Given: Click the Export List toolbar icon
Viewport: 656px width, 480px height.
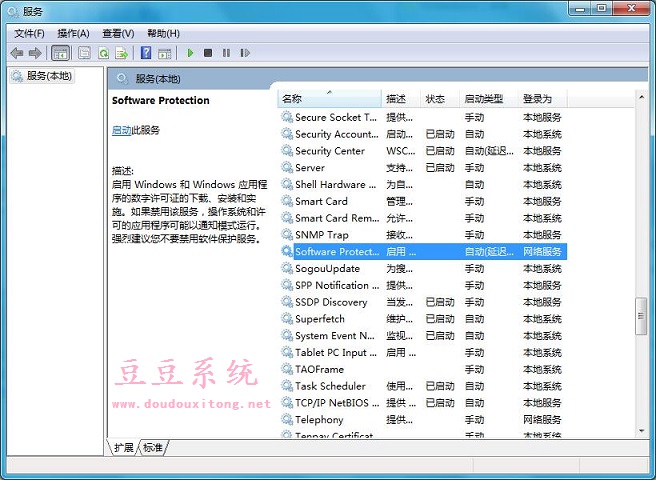Looking at the screenshot, I should coord(122,53).
